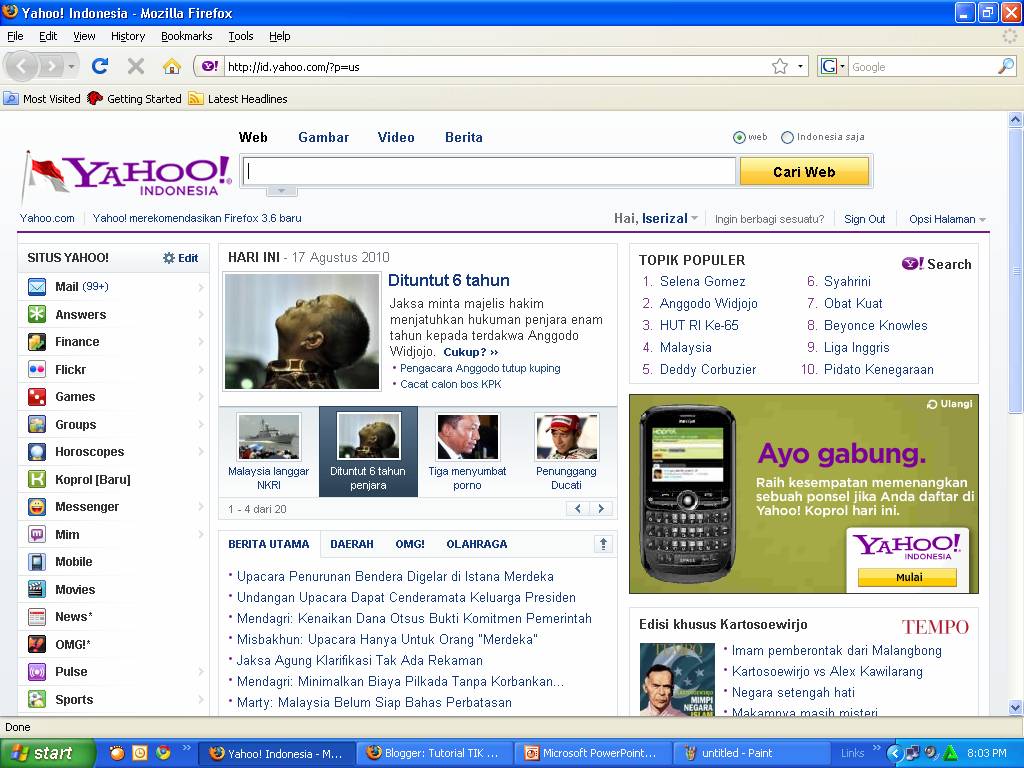Open the Mim sidebar icon

coord(37,534)
